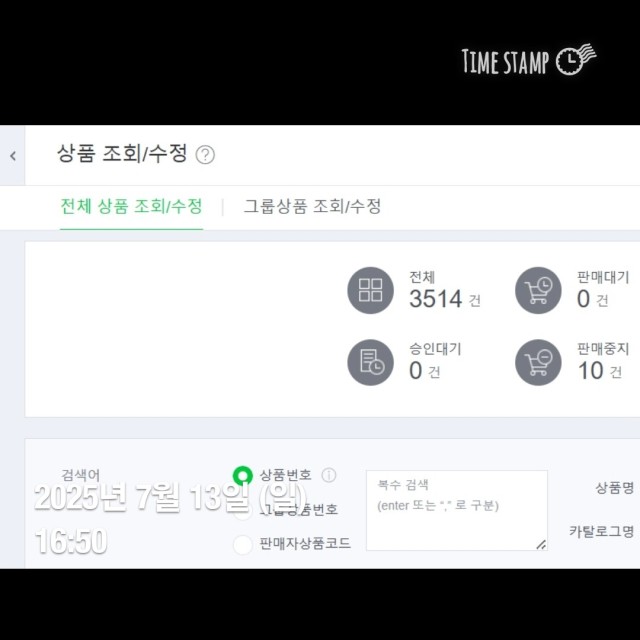This screenshot has height=640, width=640.
Task: Open the 승인대기 0 건 count
Action: click(424, 371)
